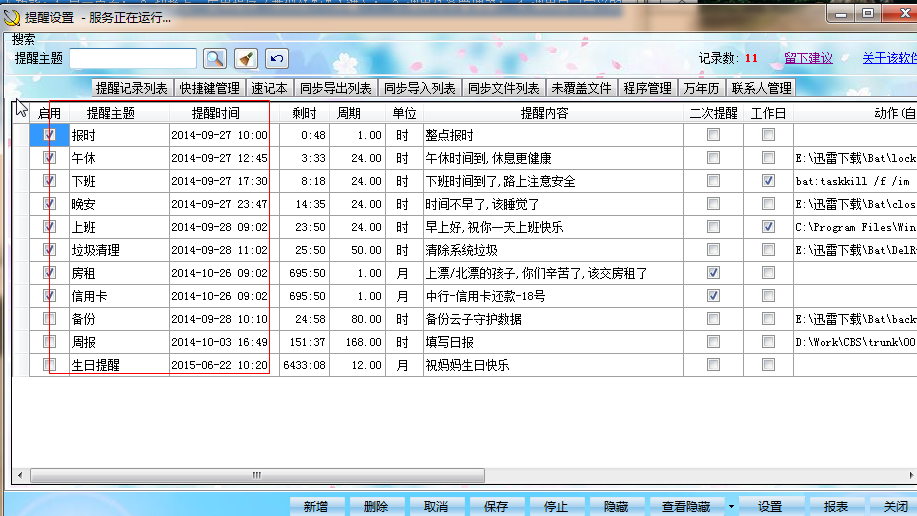Click the 提醒内容 column header
The height and width of the screenshot is (516, 917).
point(553,113)
